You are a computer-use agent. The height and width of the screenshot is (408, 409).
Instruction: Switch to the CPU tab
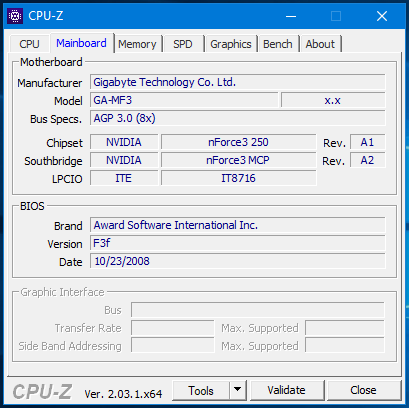[x=29, y=44]
